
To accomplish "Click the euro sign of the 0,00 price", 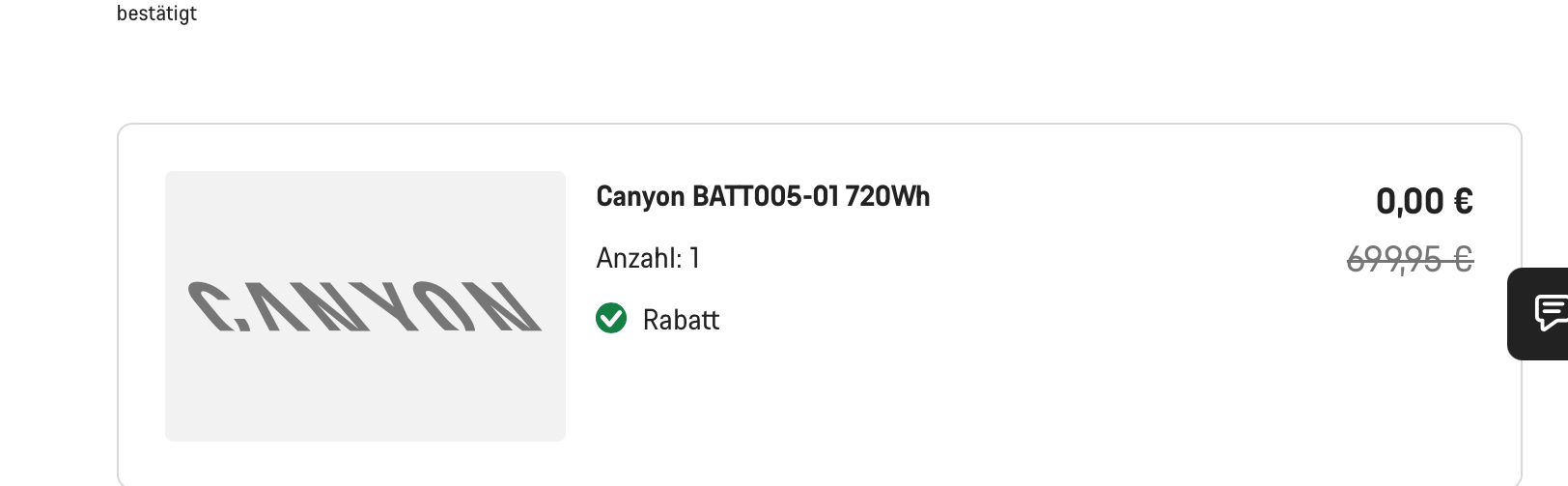I will (1463, 201).
